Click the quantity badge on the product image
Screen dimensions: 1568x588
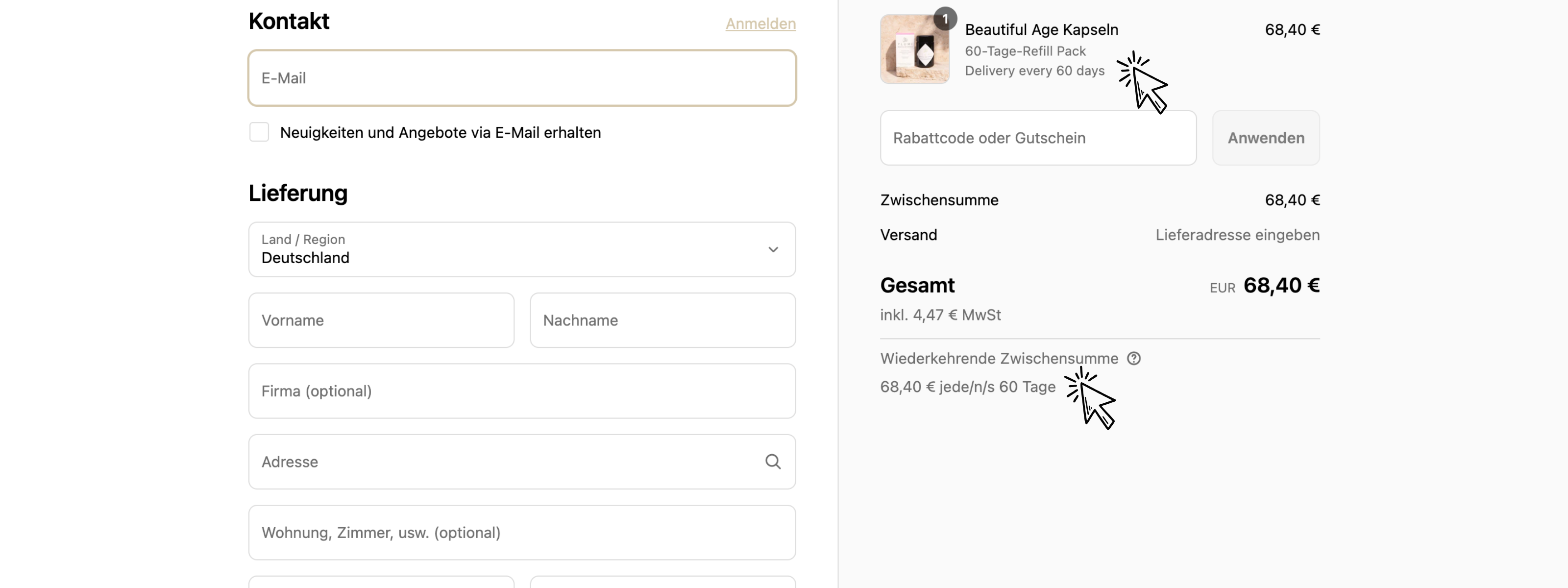pos(945,19)
